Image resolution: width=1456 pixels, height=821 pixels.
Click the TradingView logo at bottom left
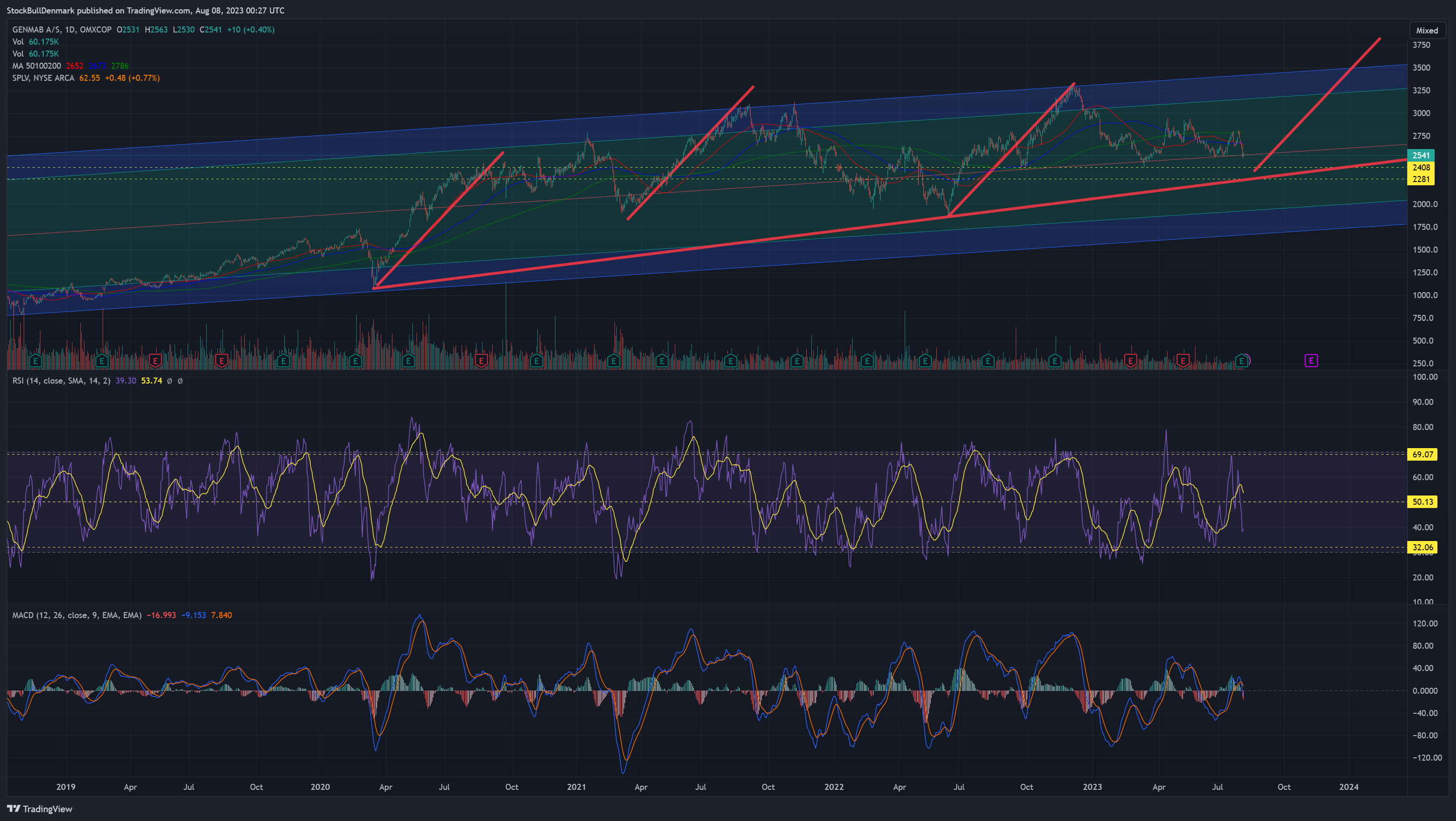[39, 809]
